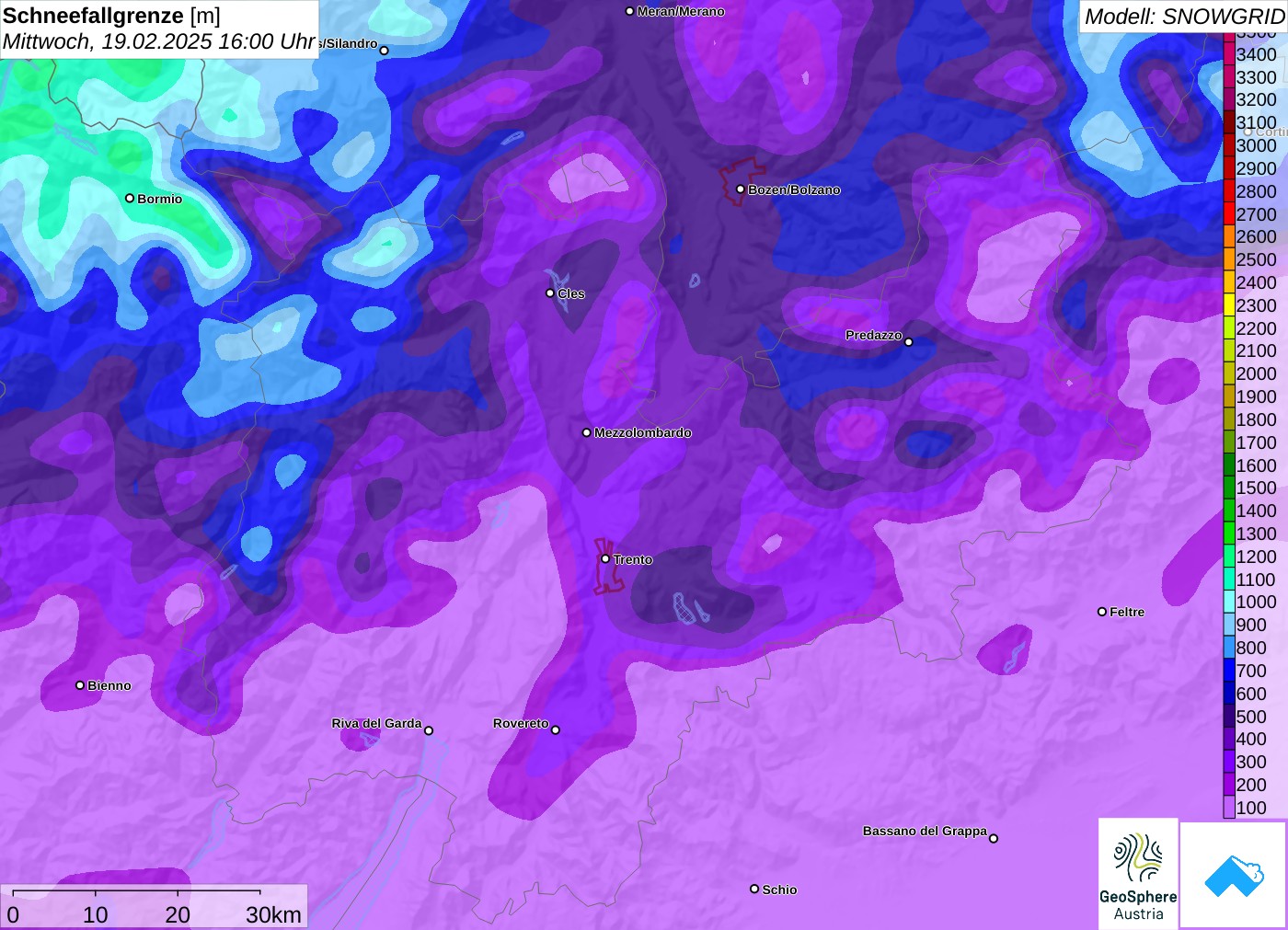Image resolution: width=1288 pixels, height=930 pixels.
Task: Click the blue cloud house logo
Action: [1234, 876]
